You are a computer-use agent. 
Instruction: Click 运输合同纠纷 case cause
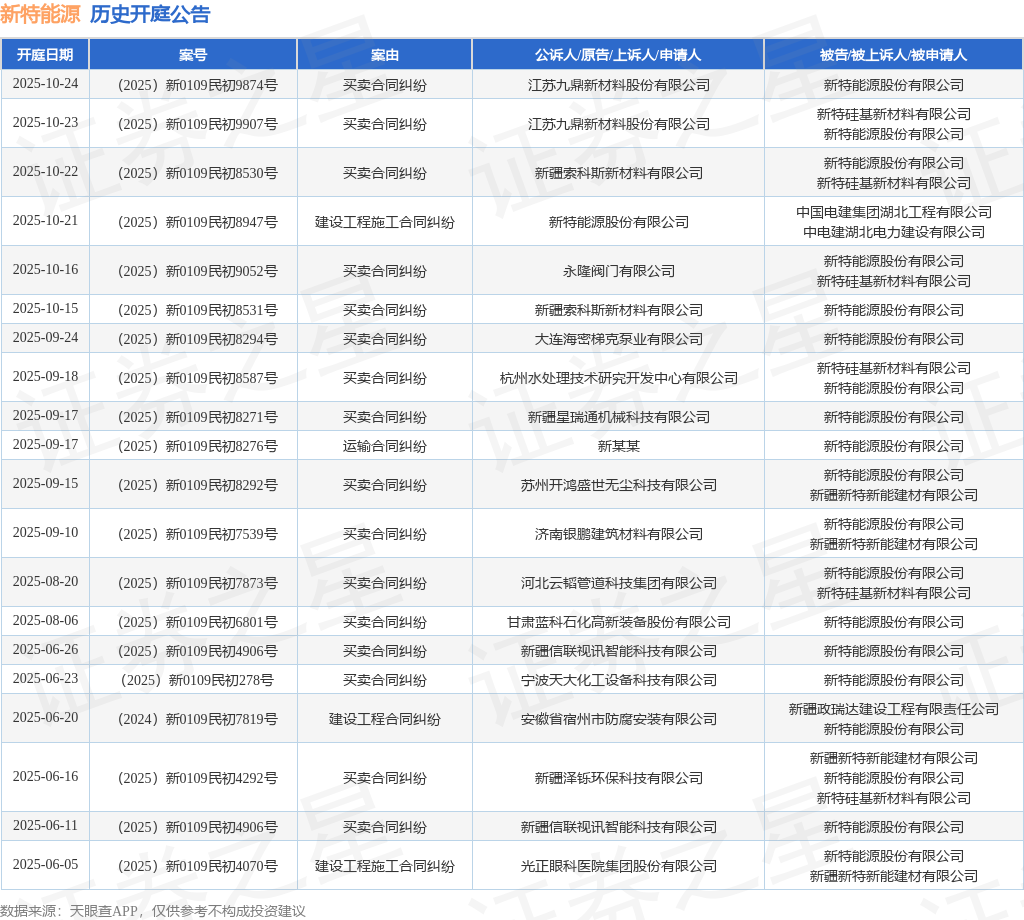pyautogui.click(x=385, y=447)
